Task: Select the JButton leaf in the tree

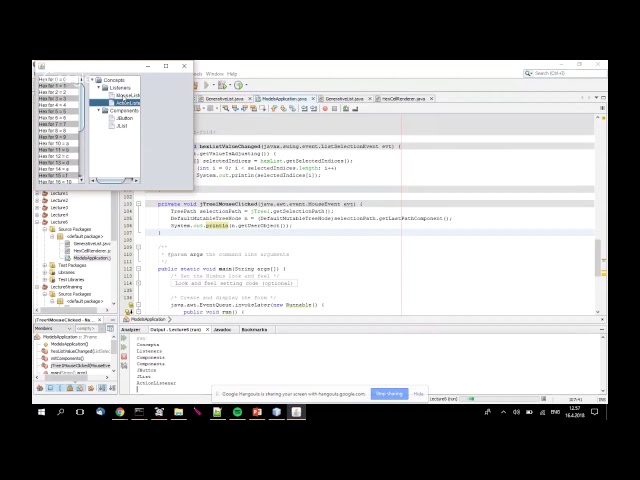Action: 124,118
